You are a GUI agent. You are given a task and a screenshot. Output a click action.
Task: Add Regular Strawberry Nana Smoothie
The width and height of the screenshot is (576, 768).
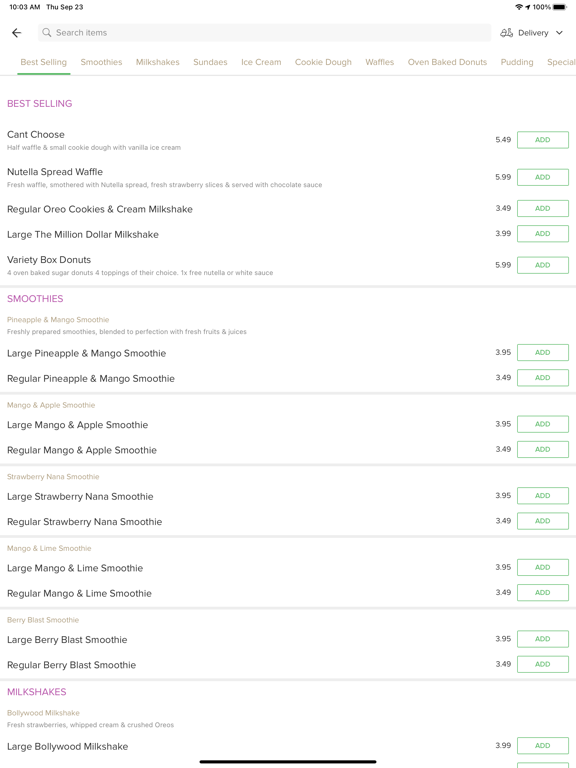(x=543, y=521)
